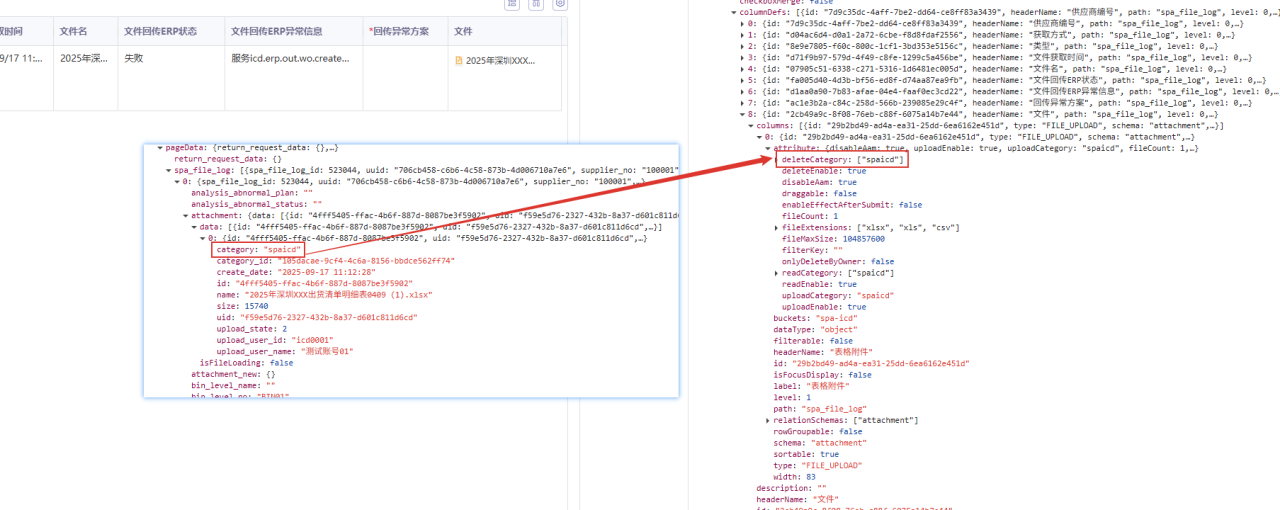Viewport: 1280px width, 510px height.
Task: Collapse the pageData tree node
Action: (159, 147)
